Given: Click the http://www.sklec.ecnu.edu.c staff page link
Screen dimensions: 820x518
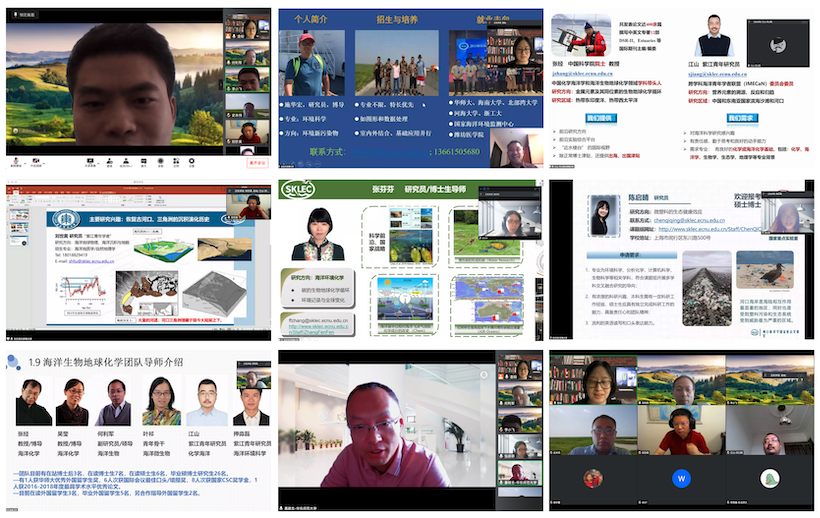Looking at the screenshot, I should [318, 329].
